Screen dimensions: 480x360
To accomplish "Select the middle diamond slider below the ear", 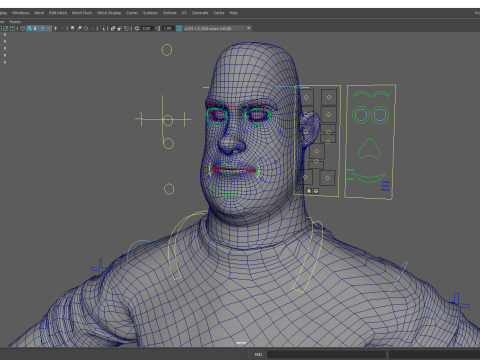I will pyautogui.click(x=316, y=151).
